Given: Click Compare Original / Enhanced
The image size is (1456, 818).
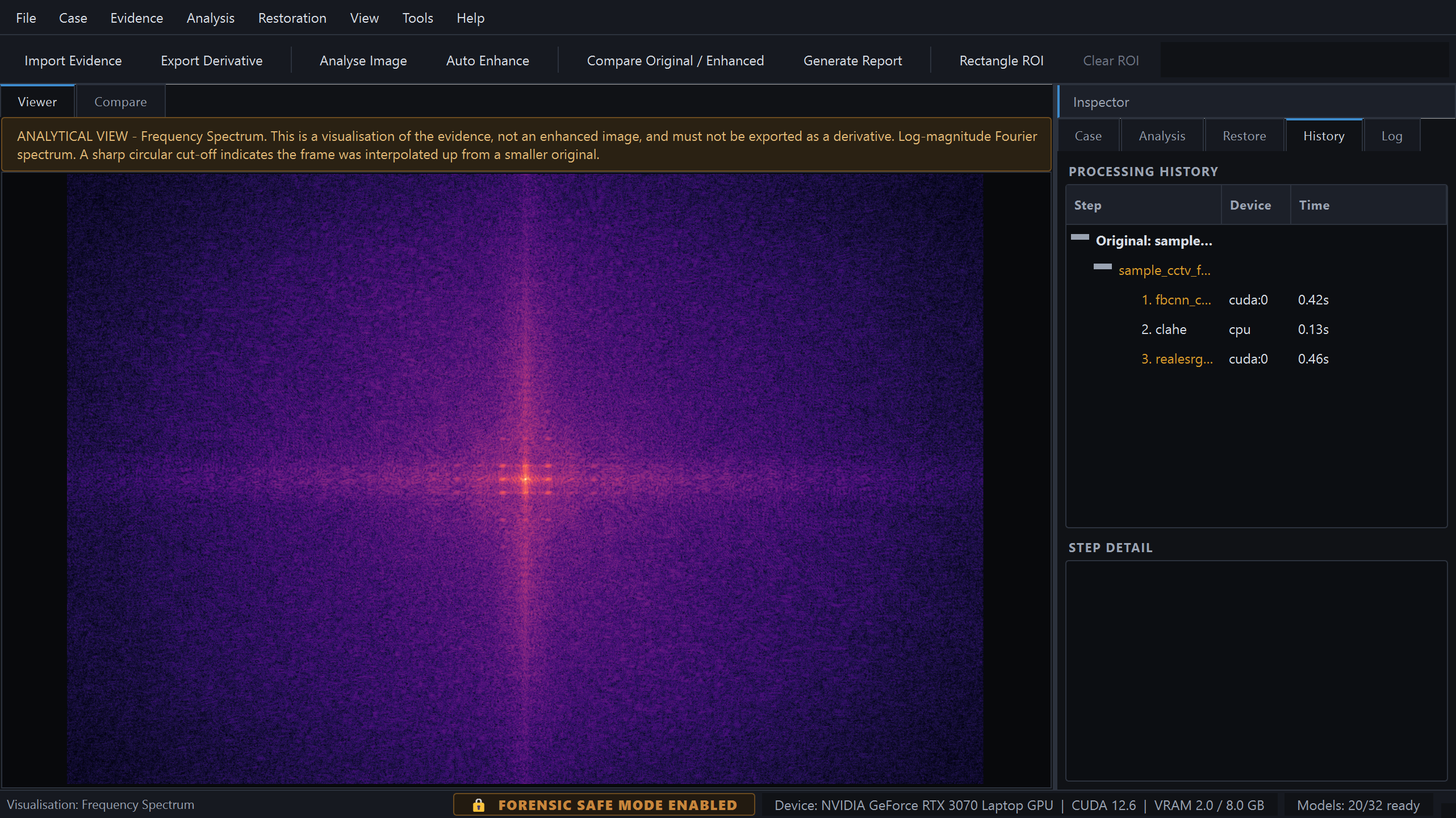Looking at the screenshot, I should 675,60.
